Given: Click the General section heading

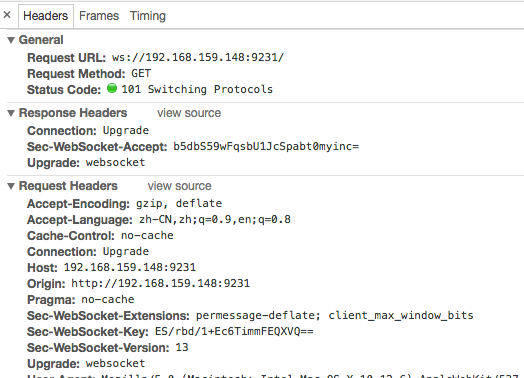Looking at the screenshot, I should tap(41, 40).
